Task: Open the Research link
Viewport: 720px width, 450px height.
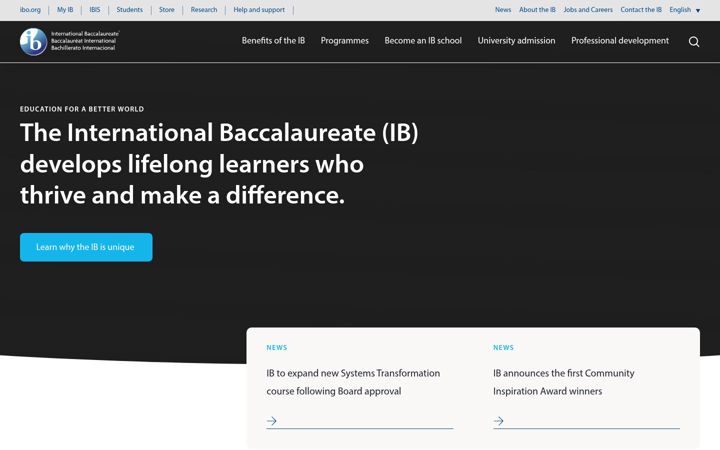Action: [204, 10]
